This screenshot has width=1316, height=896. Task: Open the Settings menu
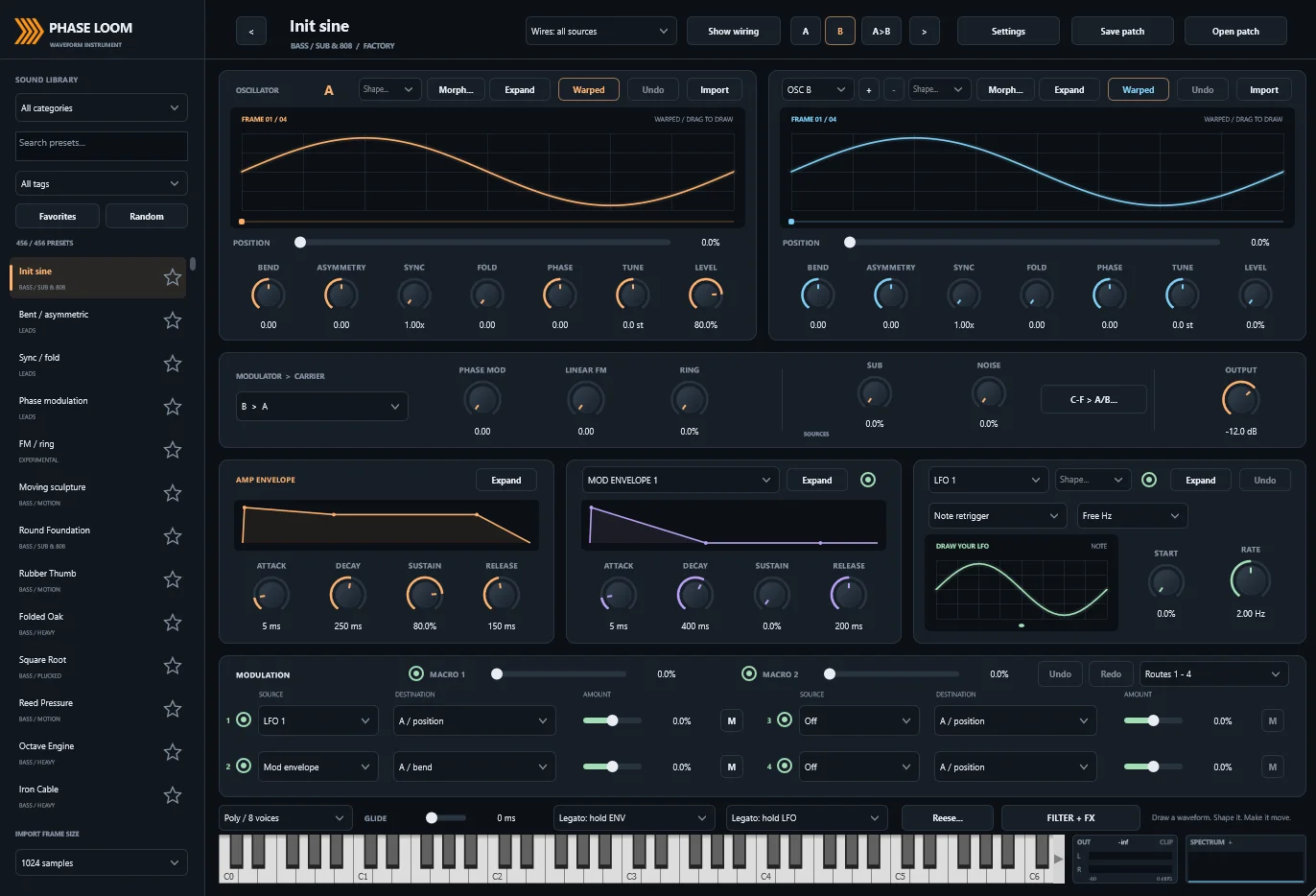[1008, 32]
